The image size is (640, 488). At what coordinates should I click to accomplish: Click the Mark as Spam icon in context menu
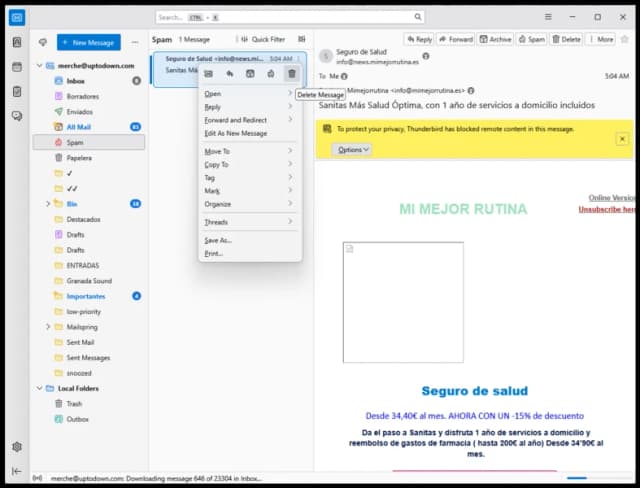click(x=271, y=74)
